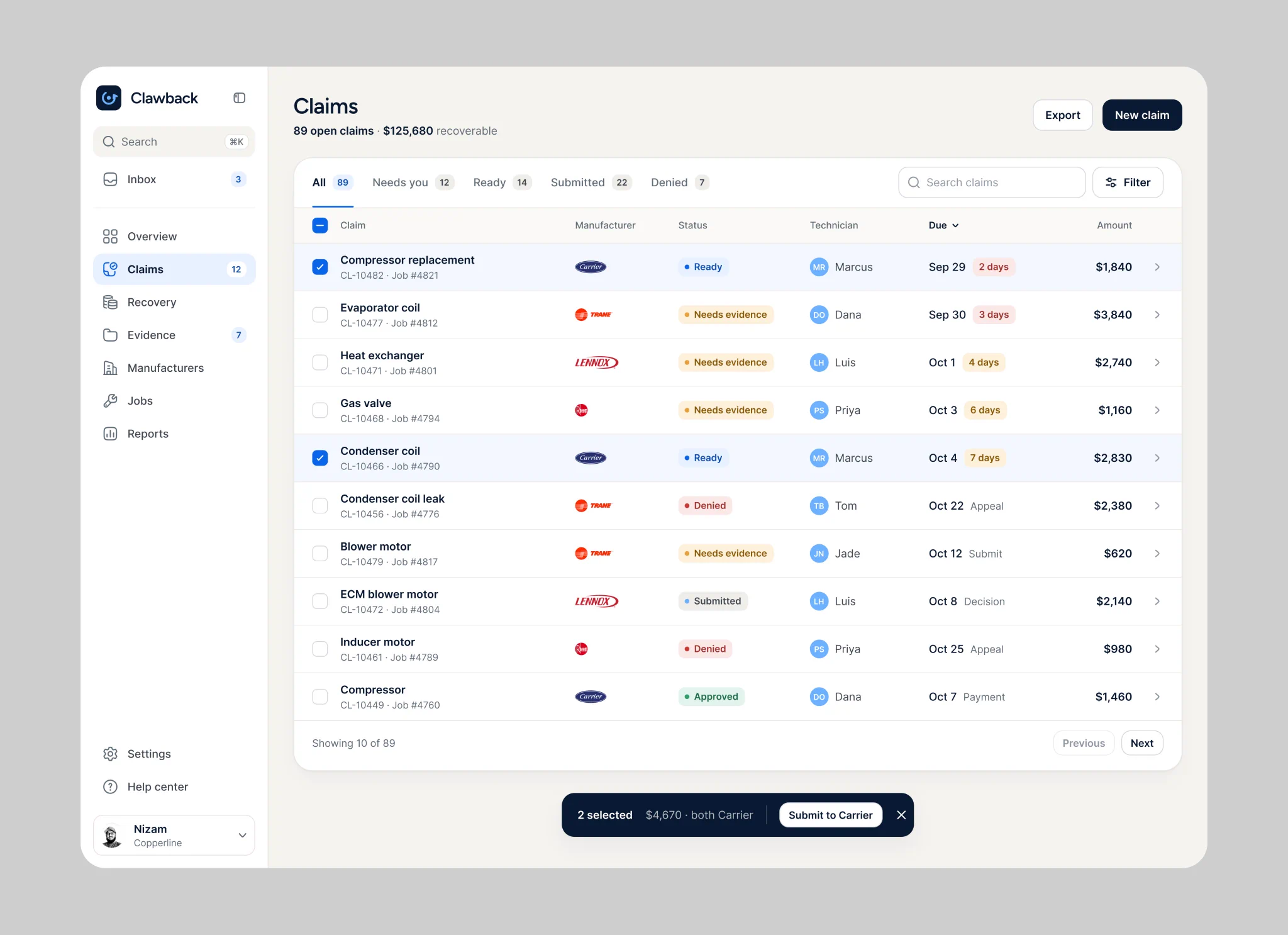
Task: Switch to the Denied tab
Action: tap(680, 182)
